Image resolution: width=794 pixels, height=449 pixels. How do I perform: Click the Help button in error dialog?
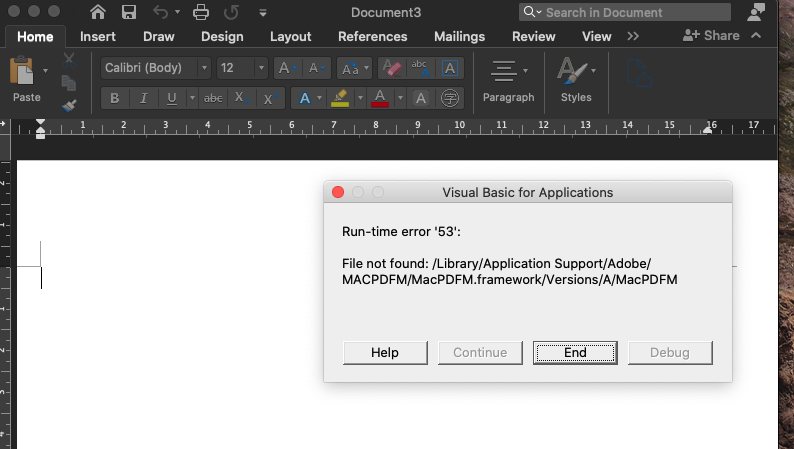tap(385, 352)
